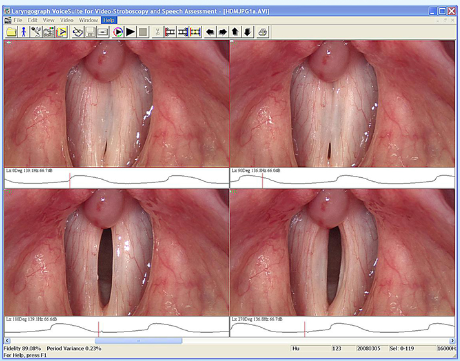Click the right arrow toolbar icon

click(x=223, y=32)
